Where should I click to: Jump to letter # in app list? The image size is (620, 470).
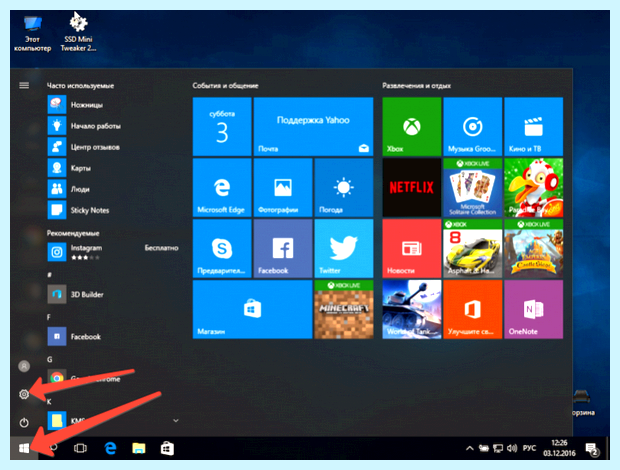pyautogui.click(x=49, y=275)
